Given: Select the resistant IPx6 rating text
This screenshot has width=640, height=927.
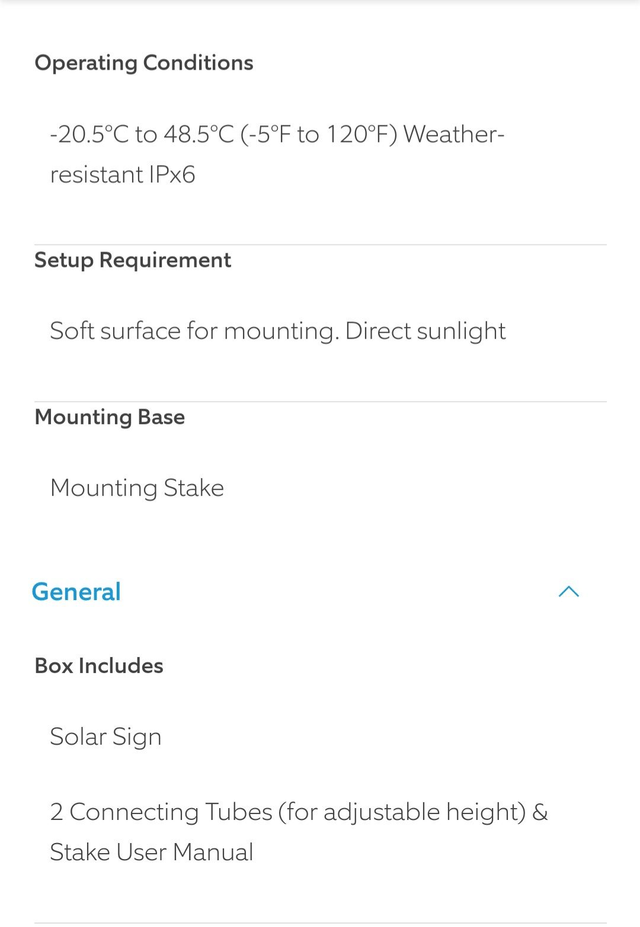Looking at the screenshot, I should tap(122, 175).
